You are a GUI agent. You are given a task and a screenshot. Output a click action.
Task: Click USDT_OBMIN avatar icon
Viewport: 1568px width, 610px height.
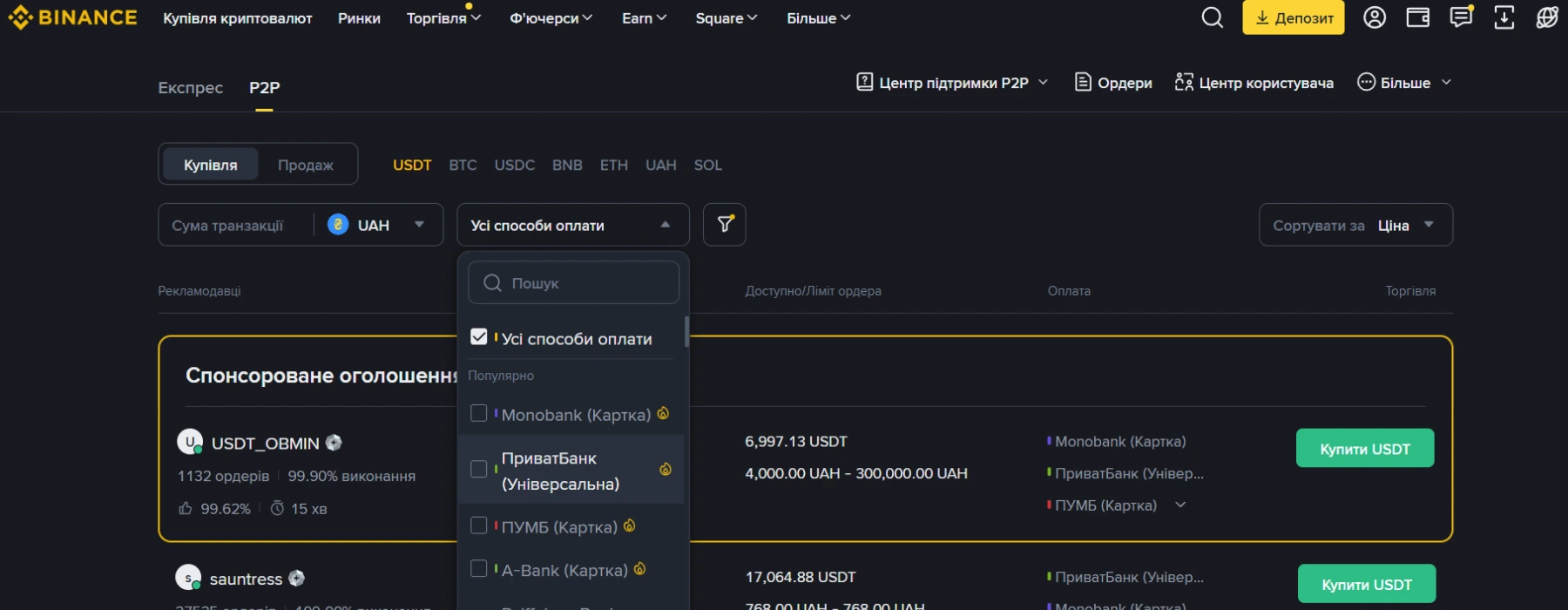pyautogui.click(x=190, y=442)
